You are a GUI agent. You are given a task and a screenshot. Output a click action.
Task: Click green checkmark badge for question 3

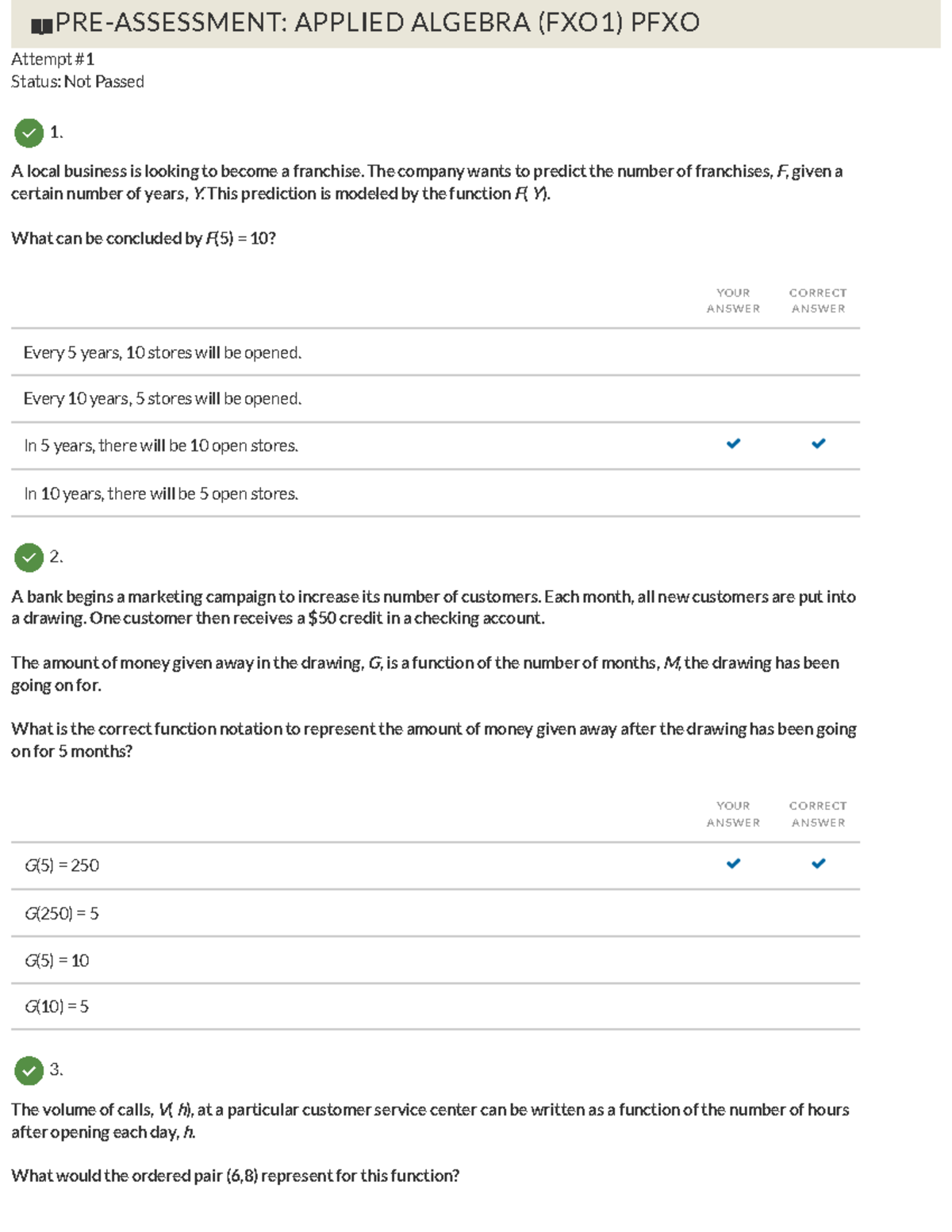pos(29,1071)
